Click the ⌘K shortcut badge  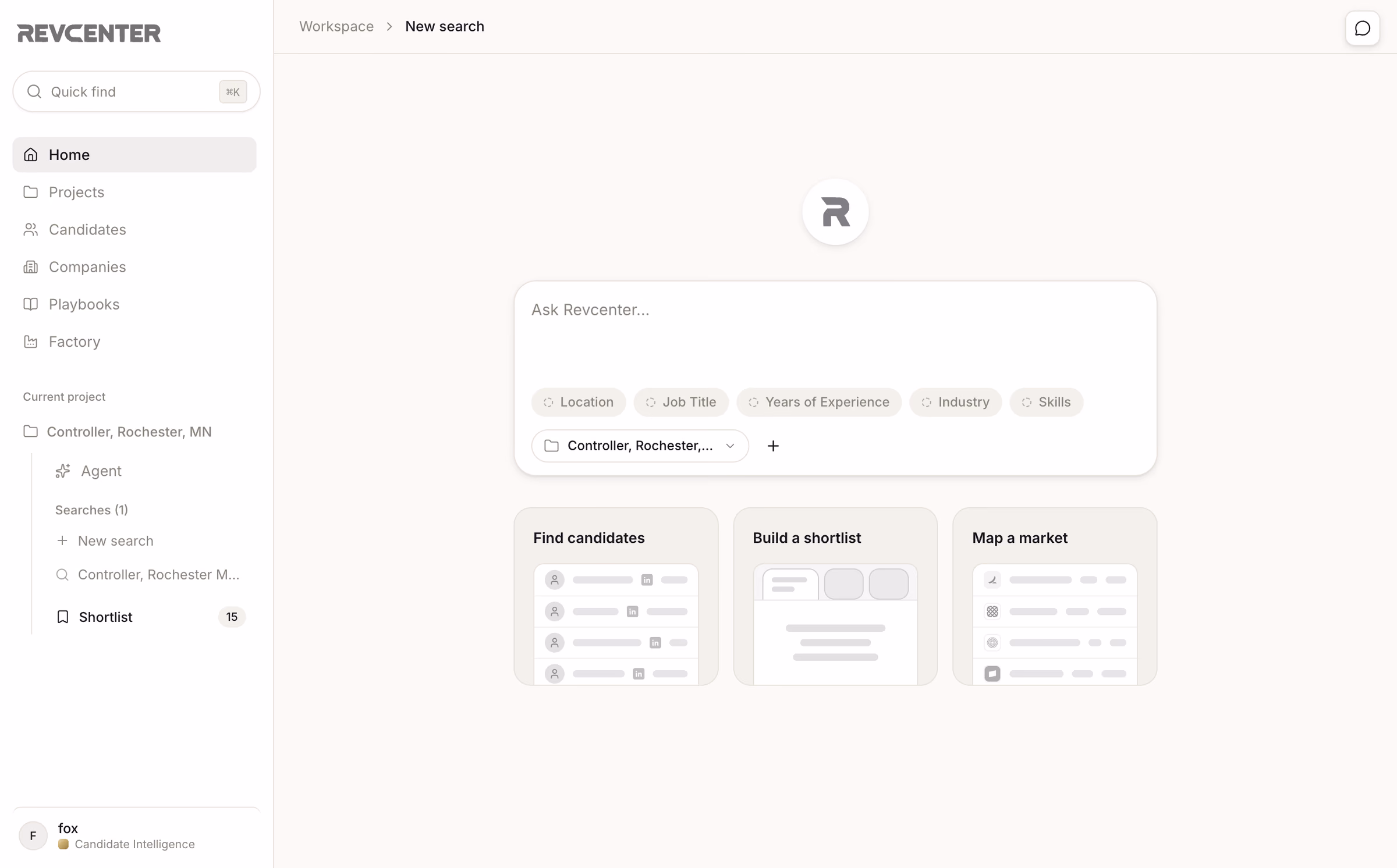tap(233, 91)
